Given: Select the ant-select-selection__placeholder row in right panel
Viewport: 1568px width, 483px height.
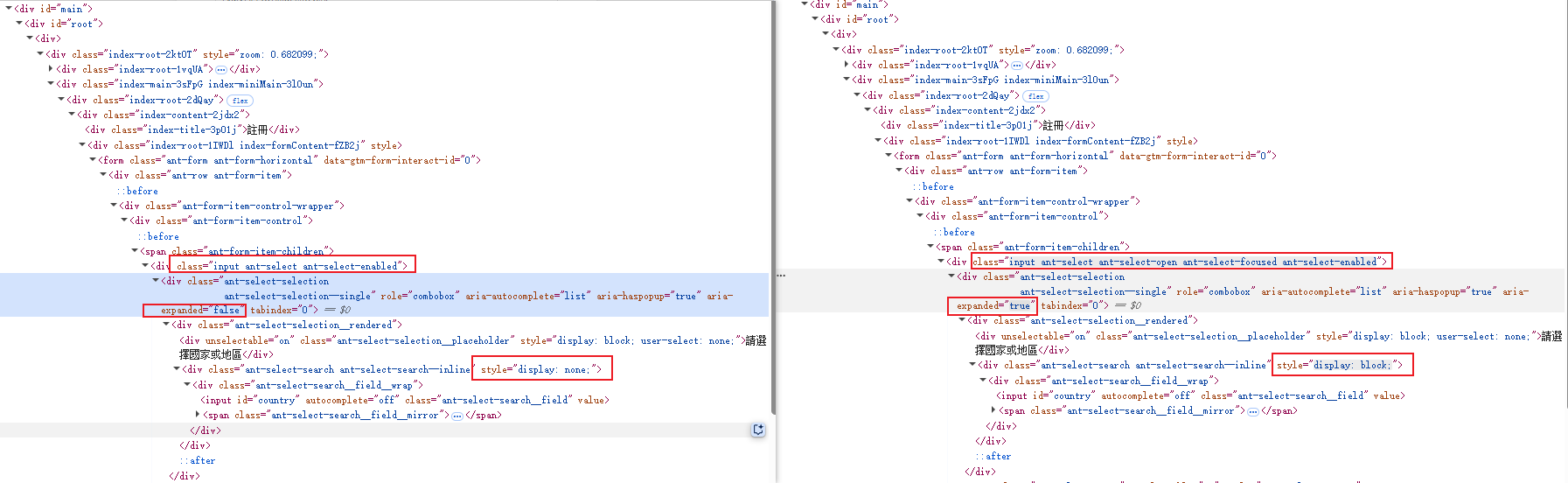Looking at the screenshot, I should (1268, 343).
